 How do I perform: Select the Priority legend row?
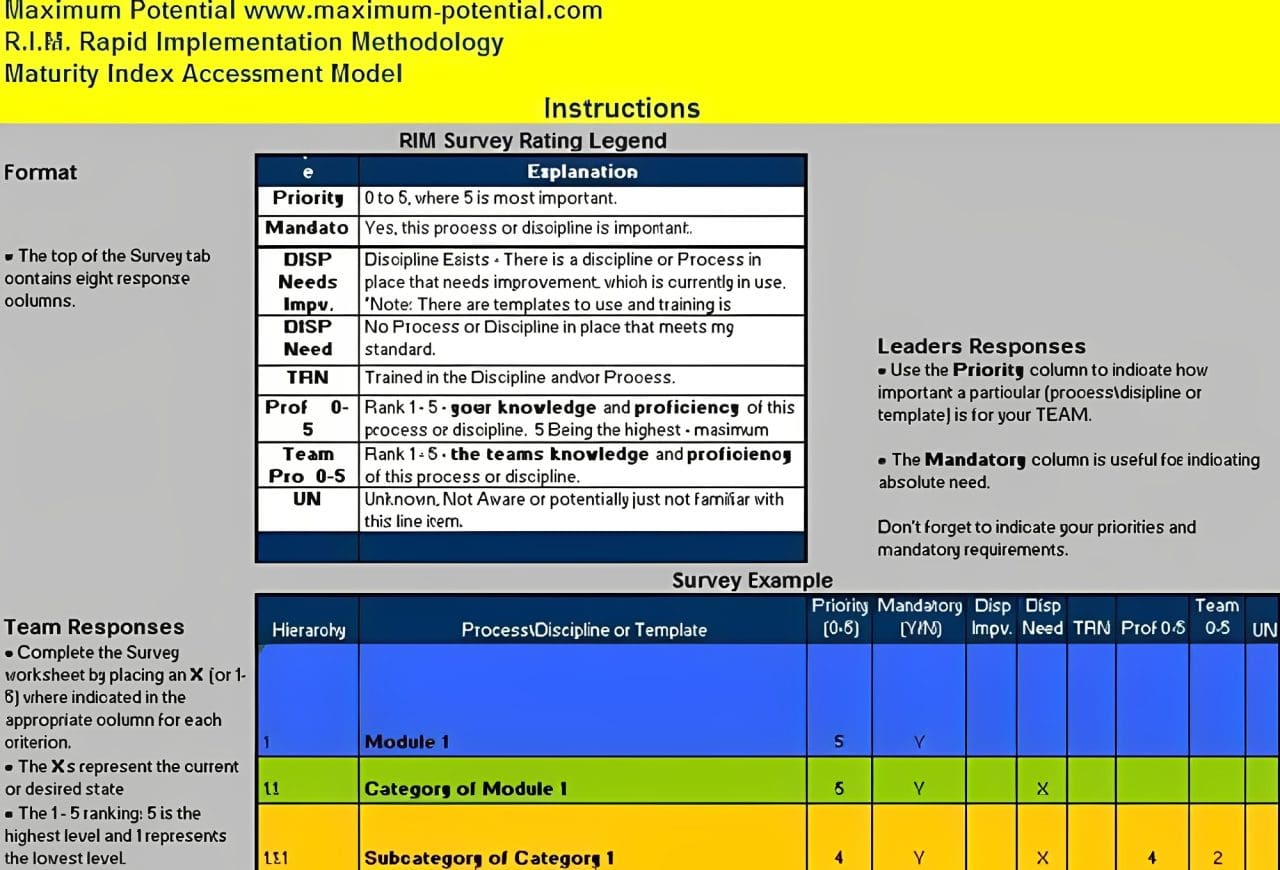pos(307,199)
